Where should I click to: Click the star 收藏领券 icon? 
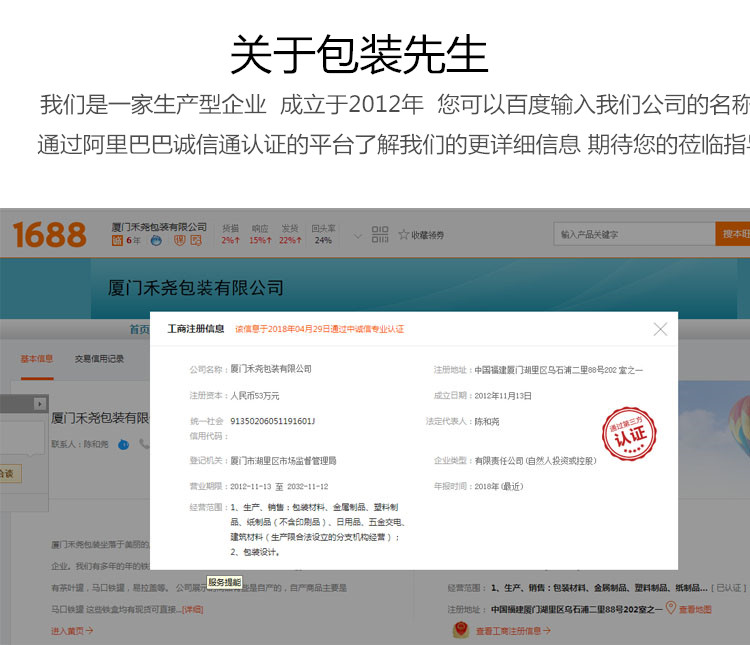click(x=404, y=234)
